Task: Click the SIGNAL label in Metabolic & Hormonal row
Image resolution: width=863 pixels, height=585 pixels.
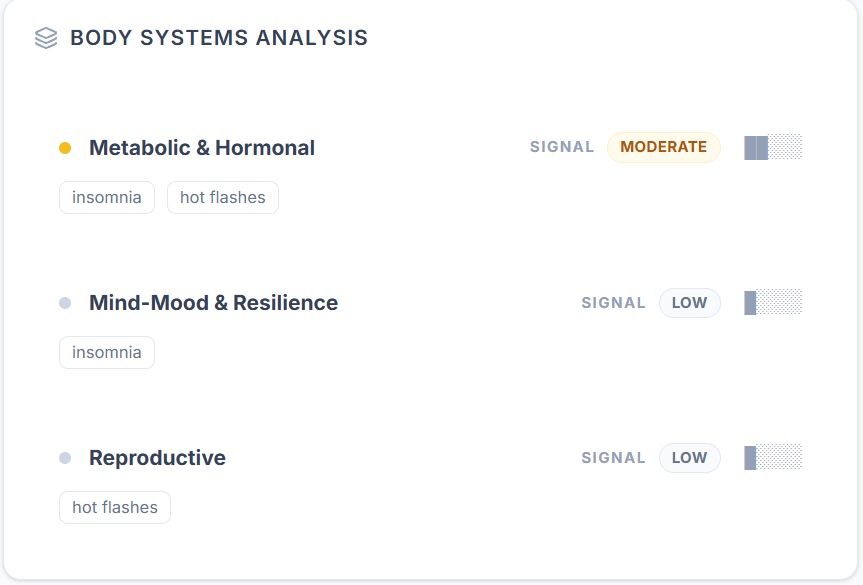Action: coord(562,147)
